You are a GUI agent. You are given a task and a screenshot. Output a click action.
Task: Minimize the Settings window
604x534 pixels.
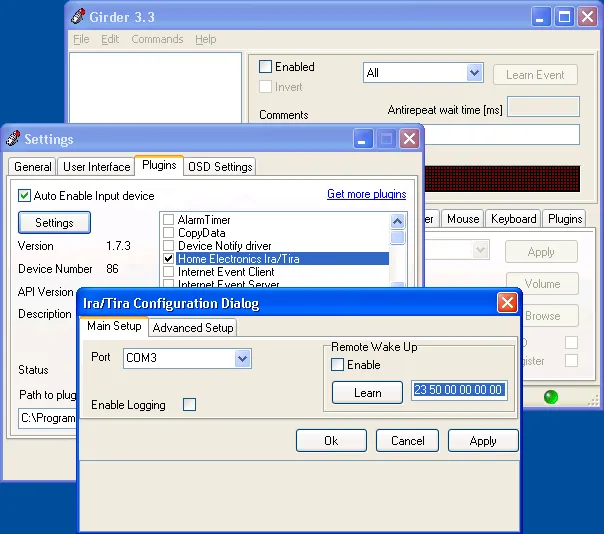(x=363, y=138)
